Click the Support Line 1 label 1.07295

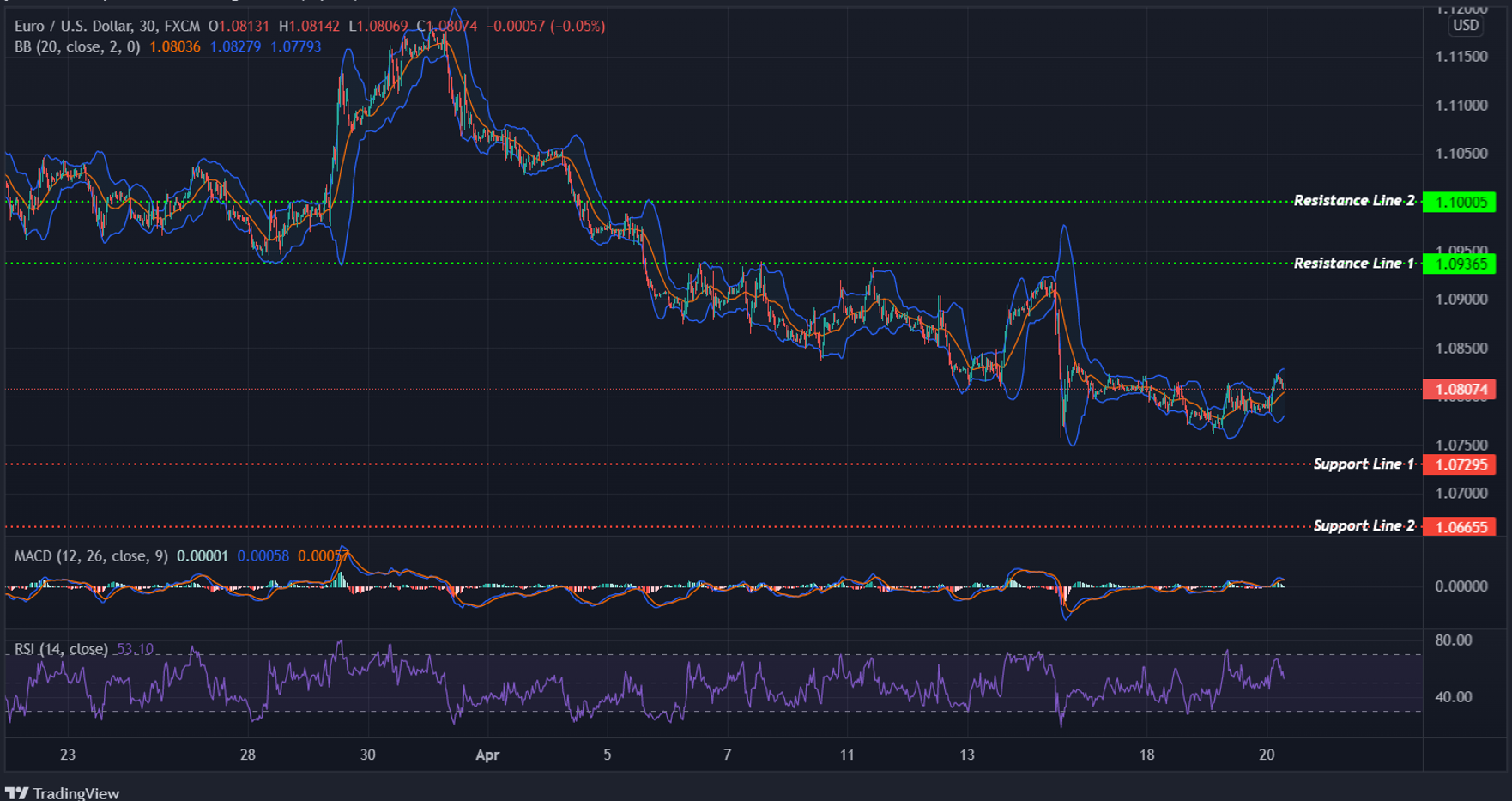point(1461,464)
